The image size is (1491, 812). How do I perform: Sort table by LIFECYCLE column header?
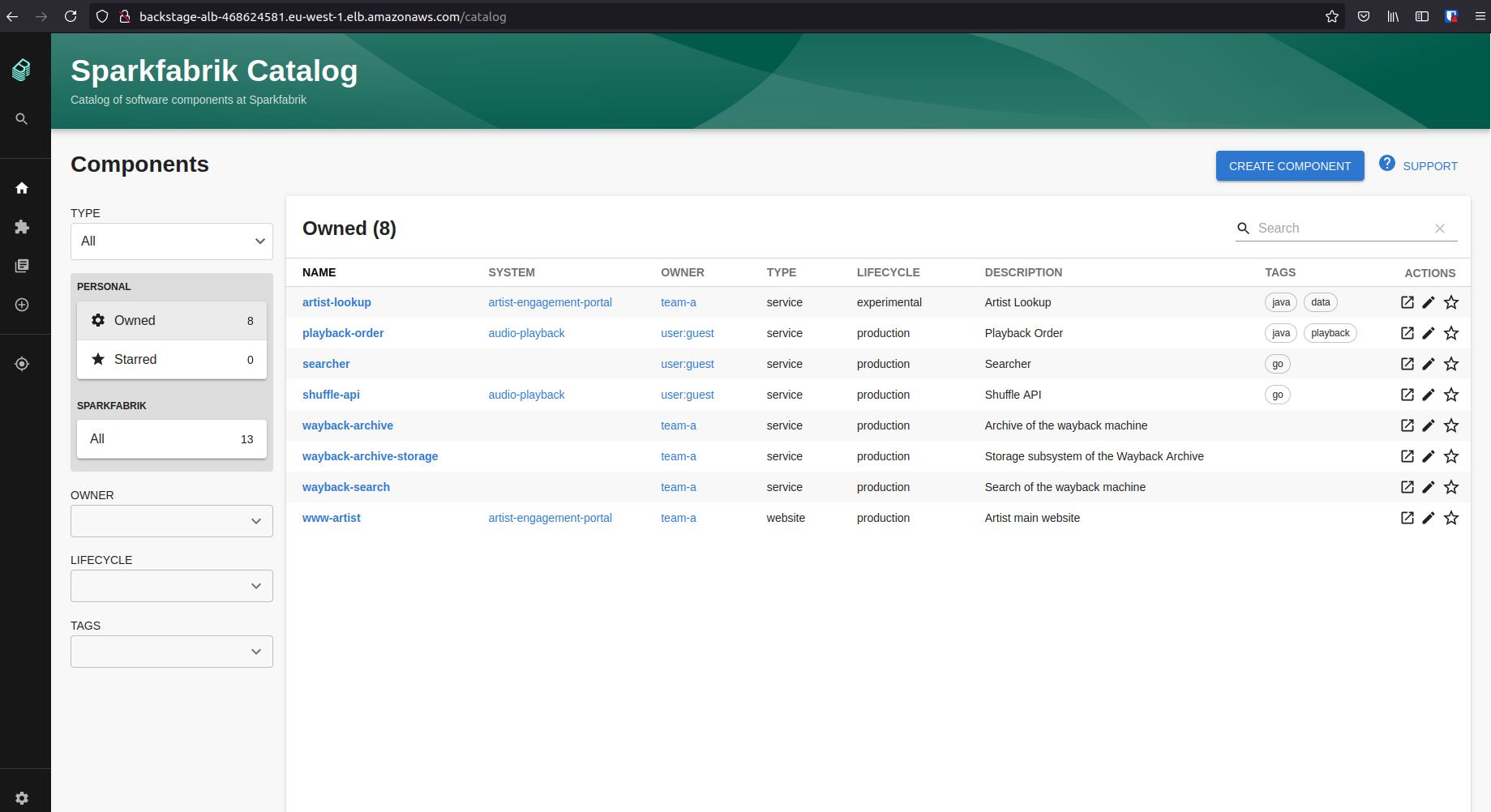889,272
